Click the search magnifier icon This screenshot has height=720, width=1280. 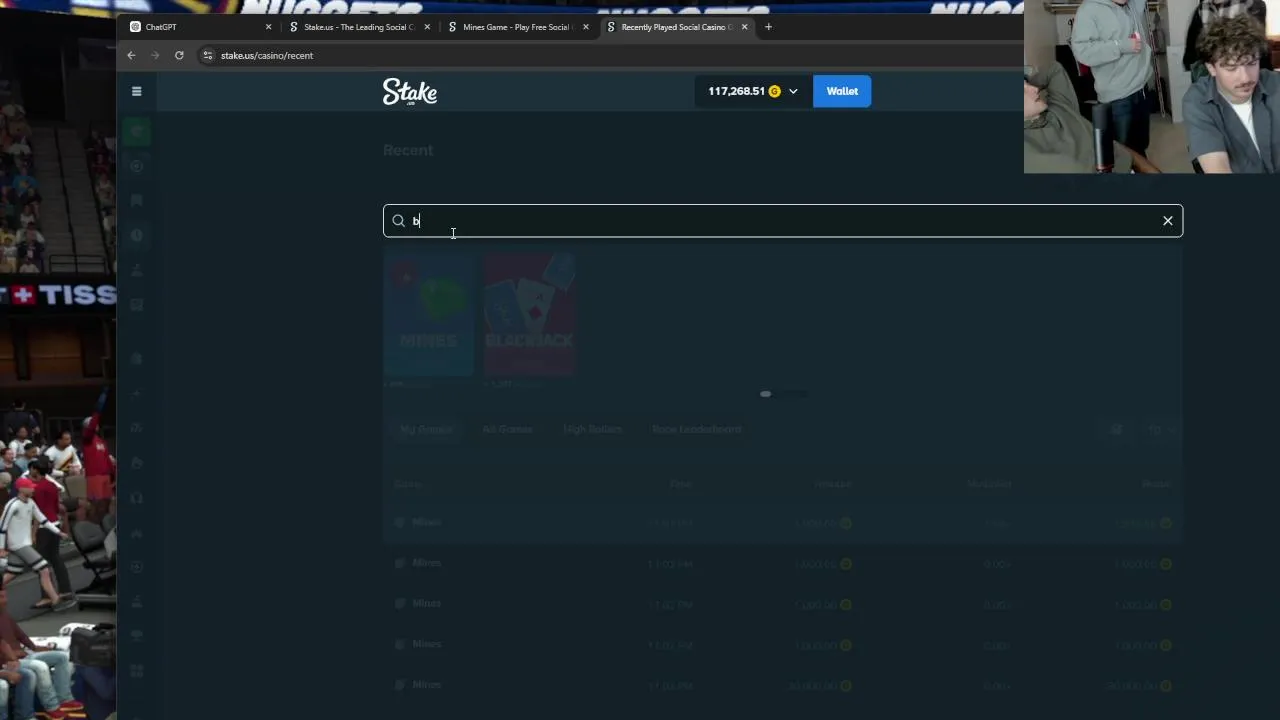[x=398, y=221]
